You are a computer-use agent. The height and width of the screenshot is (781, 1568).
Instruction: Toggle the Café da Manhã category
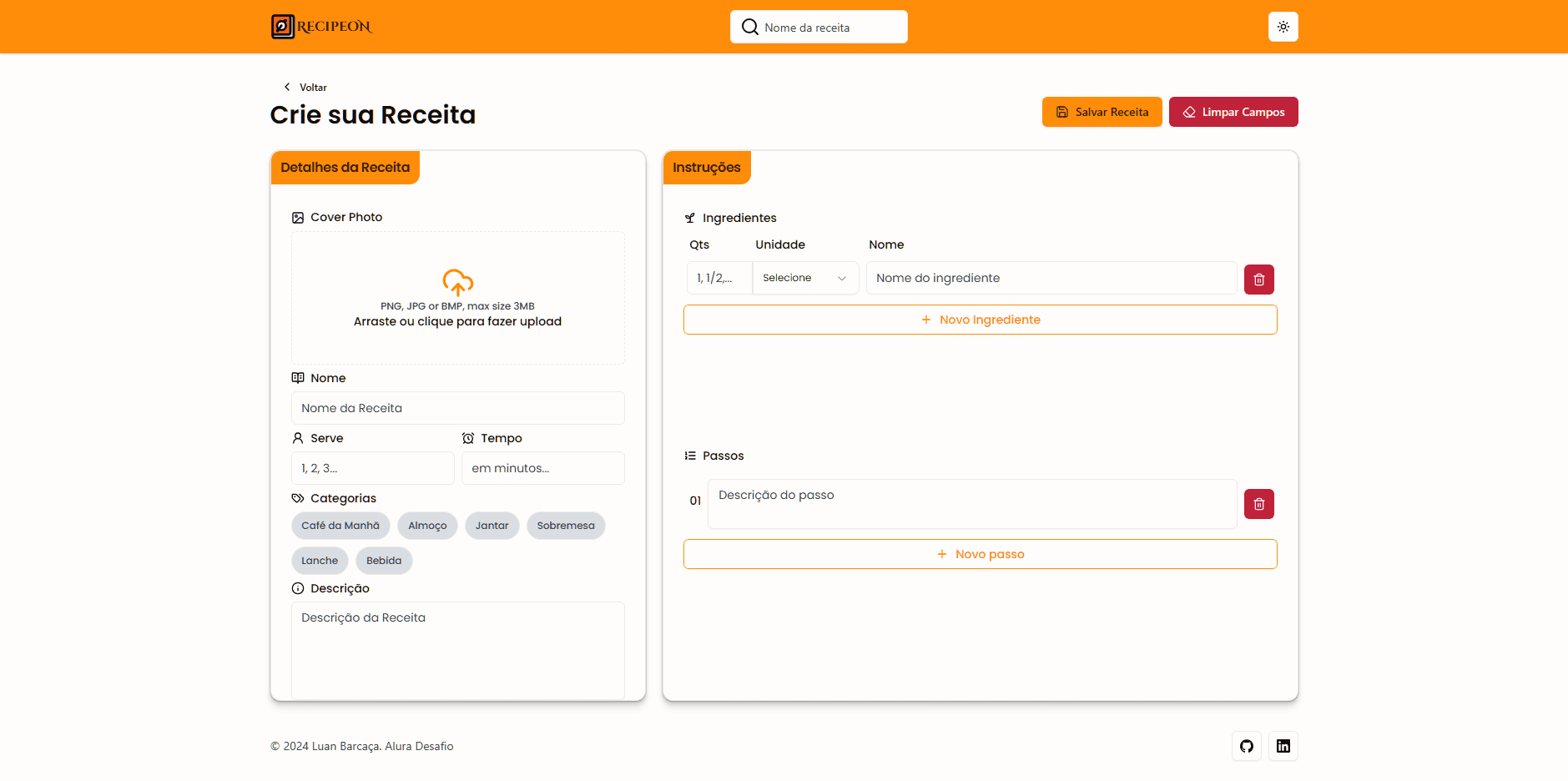pos(340,526)
